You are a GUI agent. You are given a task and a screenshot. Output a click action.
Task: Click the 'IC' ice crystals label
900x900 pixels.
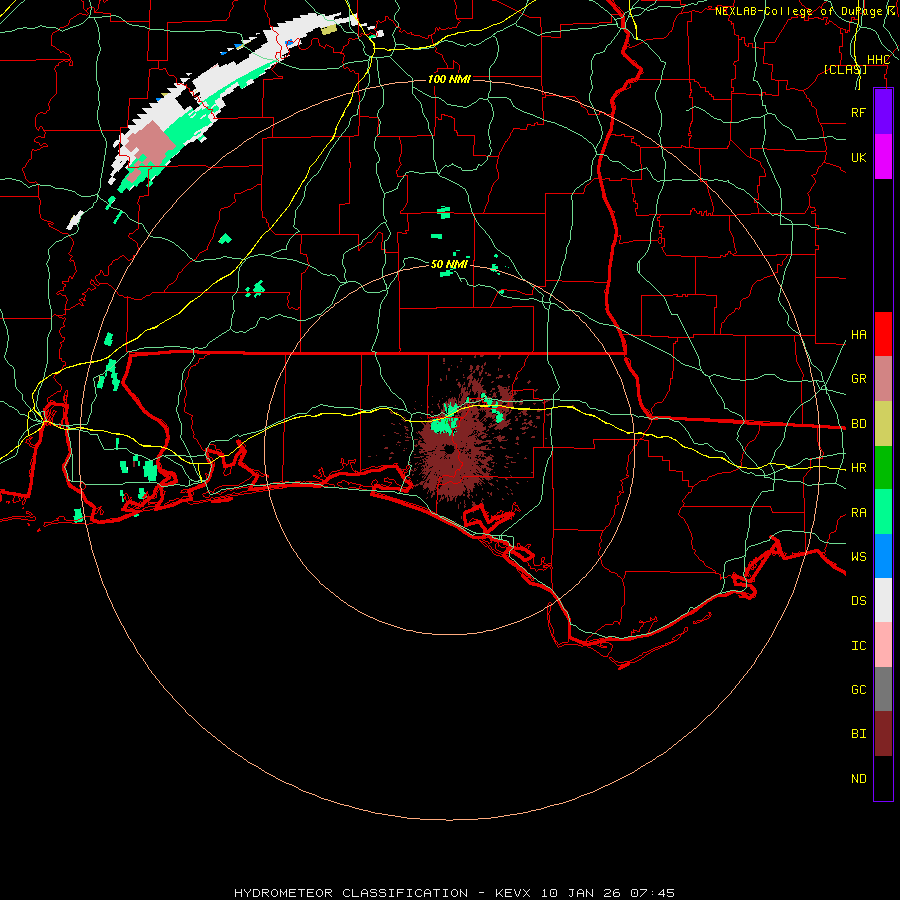[858, 646]
